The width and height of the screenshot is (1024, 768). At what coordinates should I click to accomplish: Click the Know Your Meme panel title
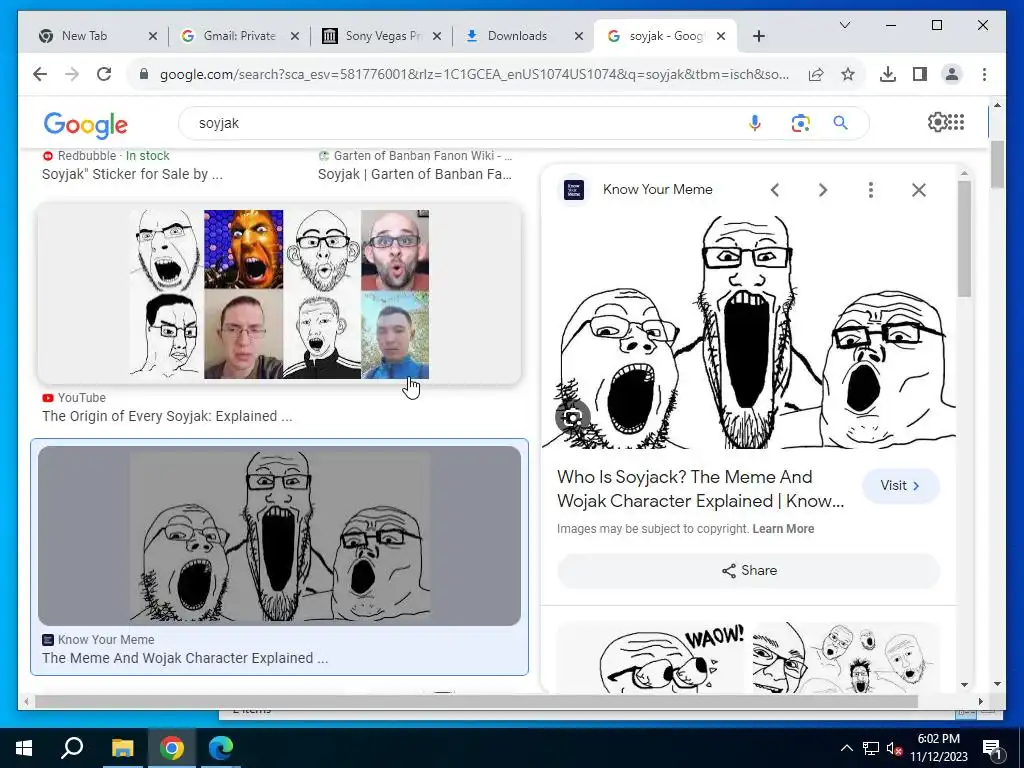tap(658, 189)
